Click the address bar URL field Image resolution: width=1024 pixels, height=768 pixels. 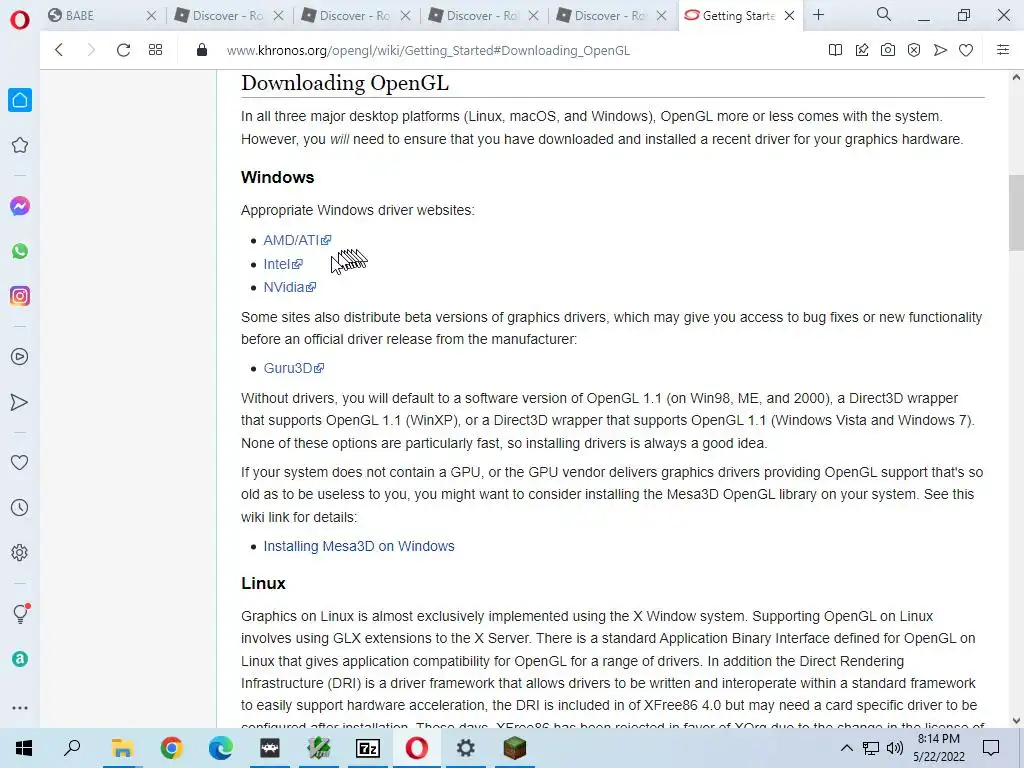pyautogui.click(x=428, y=50)
